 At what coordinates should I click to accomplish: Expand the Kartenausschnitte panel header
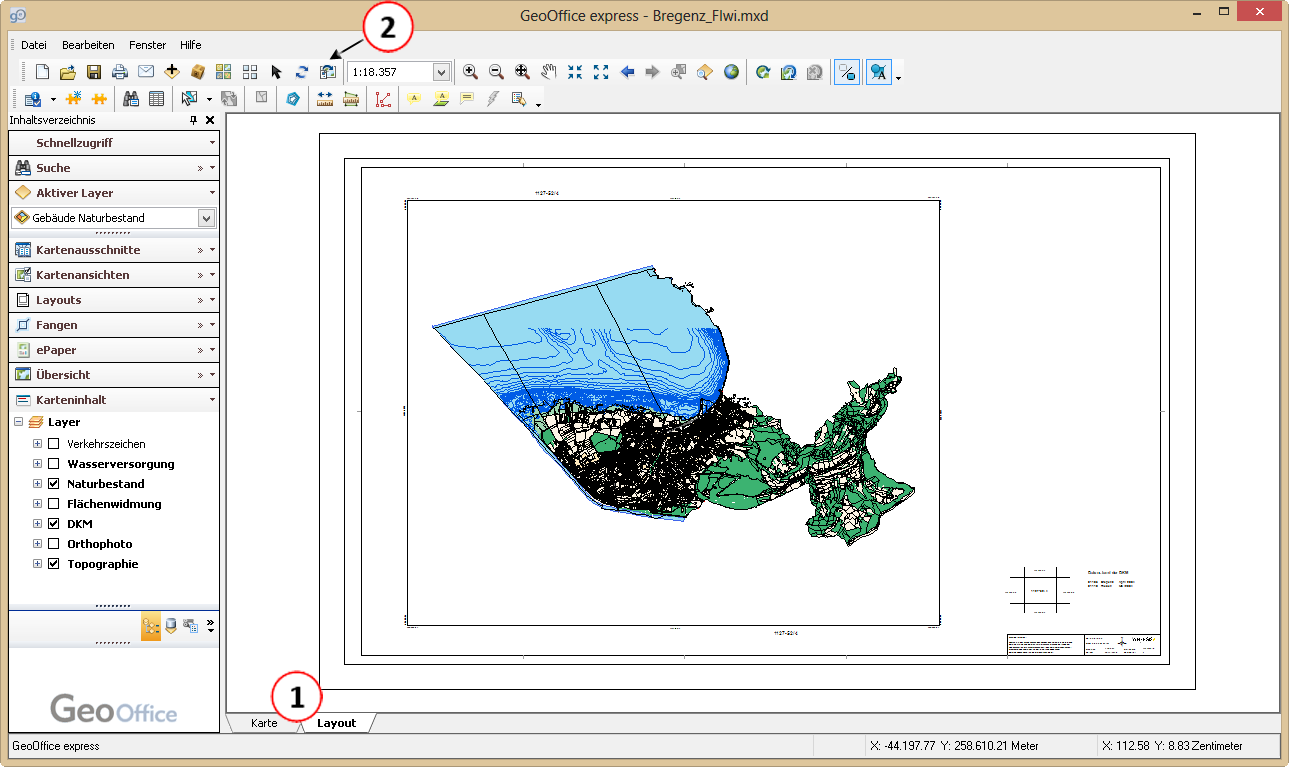pos(88,250)
